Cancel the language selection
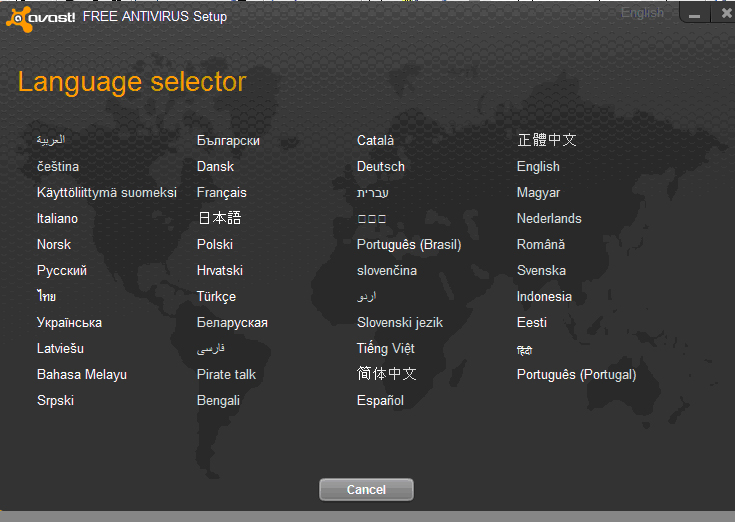Viewport: 735px width, 522px height. coord(366,490)
